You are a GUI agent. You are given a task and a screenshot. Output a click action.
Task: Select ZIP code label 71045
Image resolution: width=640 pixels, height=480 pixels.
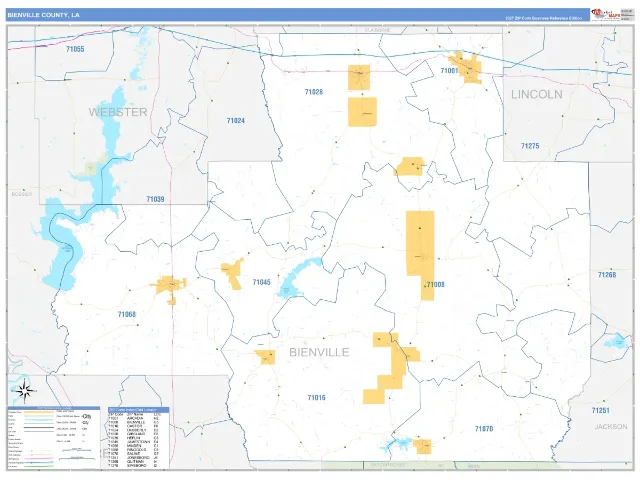point(261,282)
